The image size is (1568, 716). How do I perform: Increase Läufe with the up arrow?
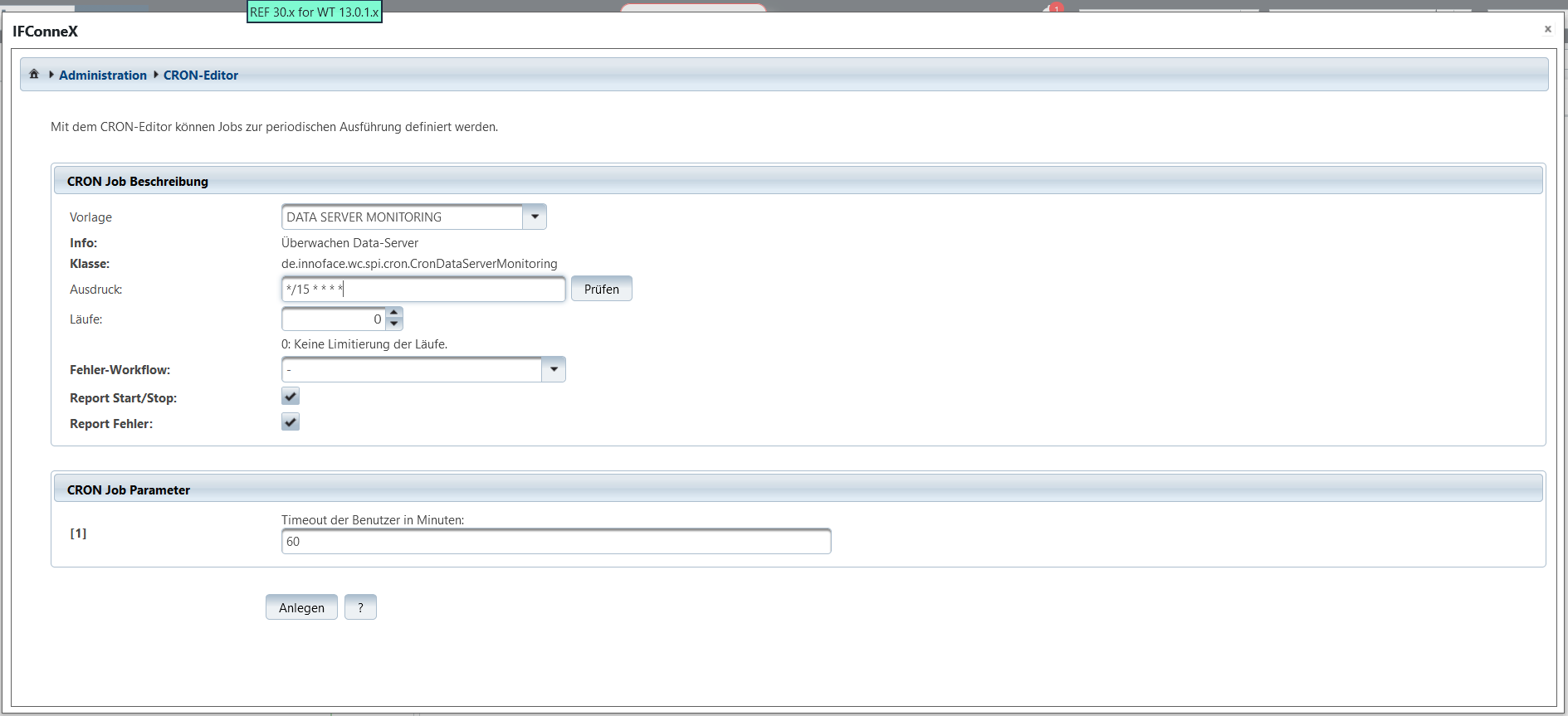(394, 313)
